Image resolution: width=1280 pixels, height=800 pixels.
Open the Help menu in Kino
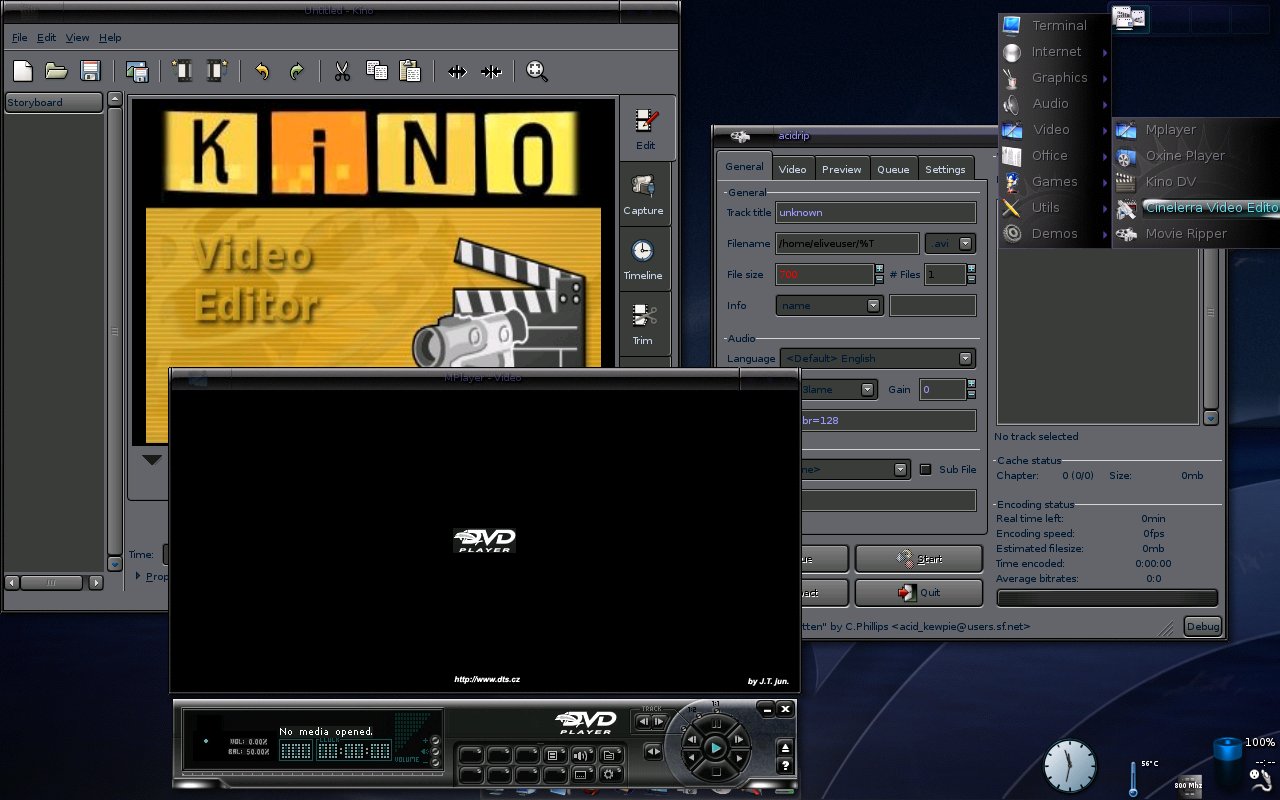click(x=110, y=38)
